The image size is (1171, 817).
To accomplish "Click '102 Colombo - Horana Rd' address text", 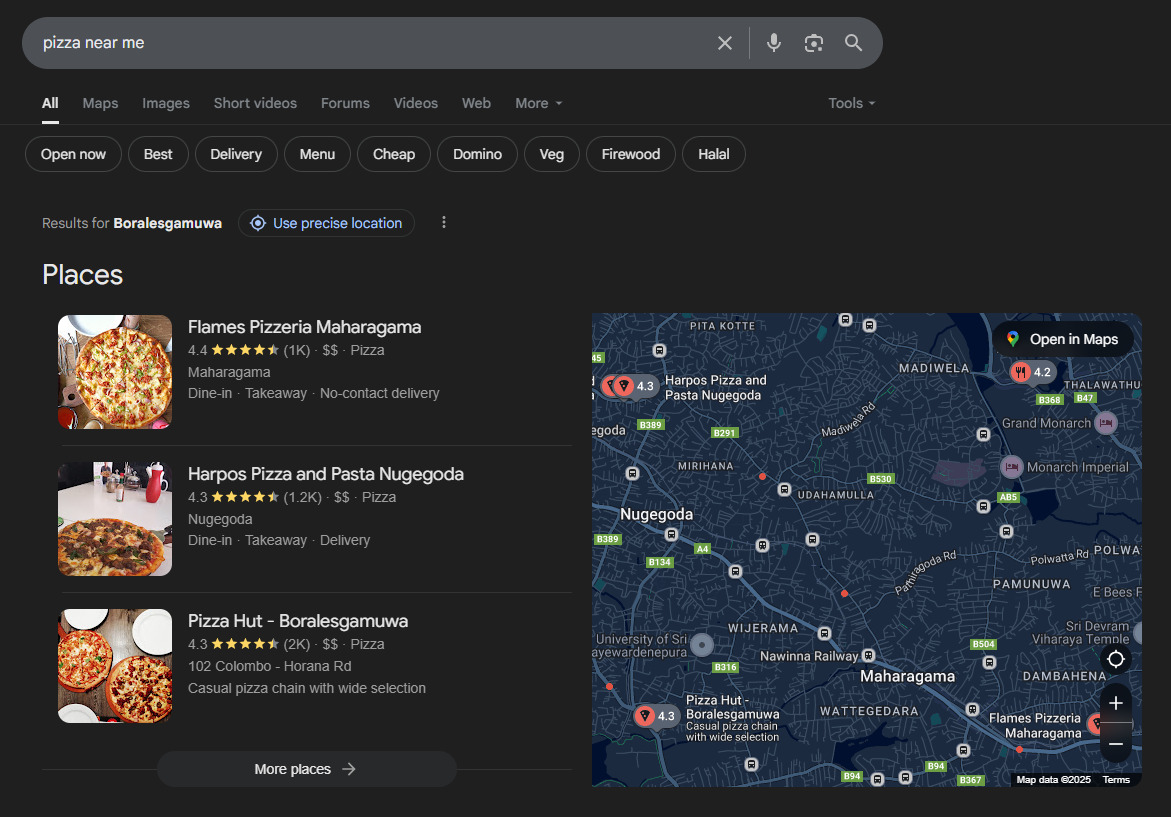I will 270,666.
